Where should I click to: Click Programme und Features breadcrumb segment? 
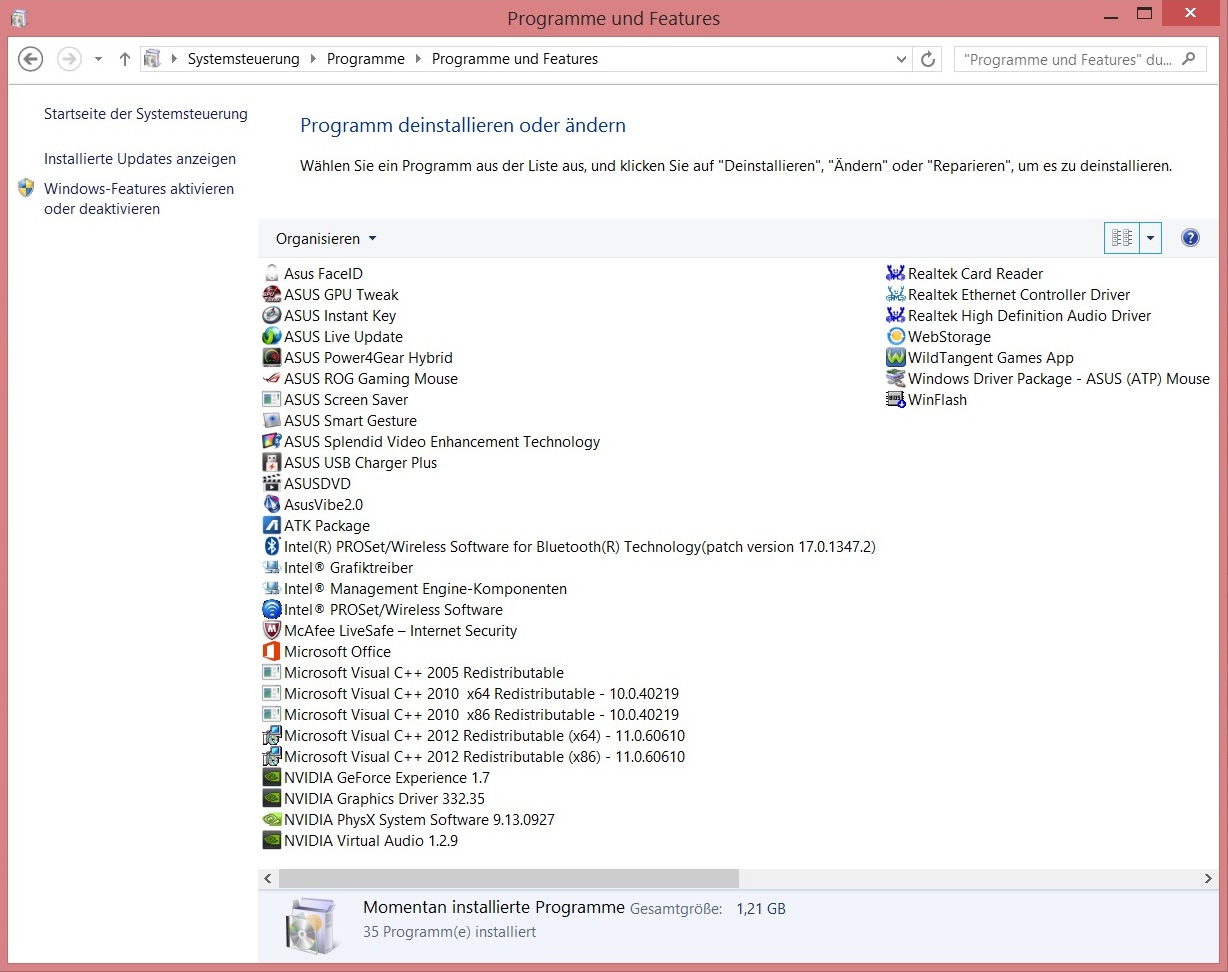[515, 59]
